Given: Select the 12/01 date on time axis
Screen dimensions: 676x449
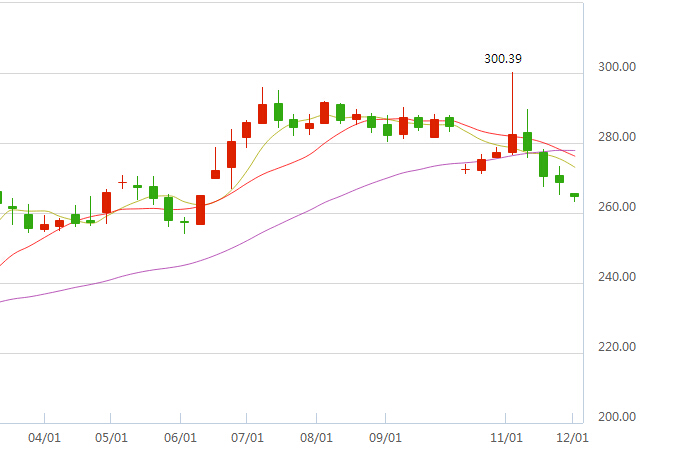Looking at the screenshot, I should [572, 437].
